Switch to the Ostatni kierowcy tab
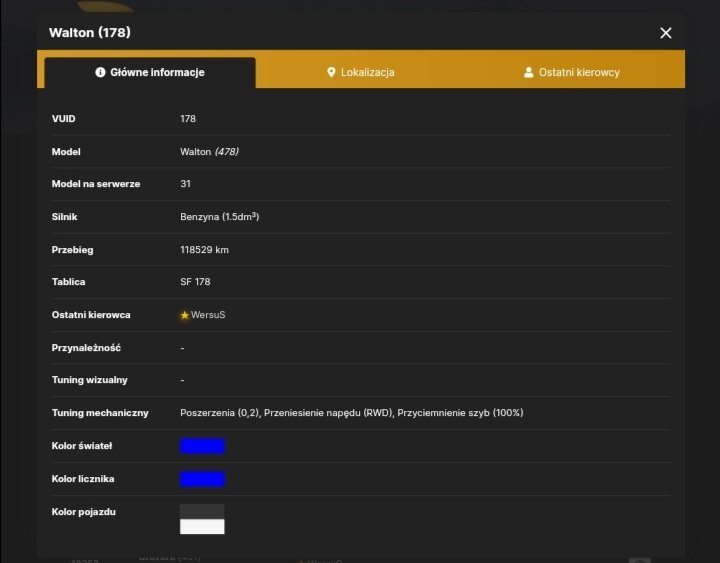720x563 pixels. (x=572, y=72)
